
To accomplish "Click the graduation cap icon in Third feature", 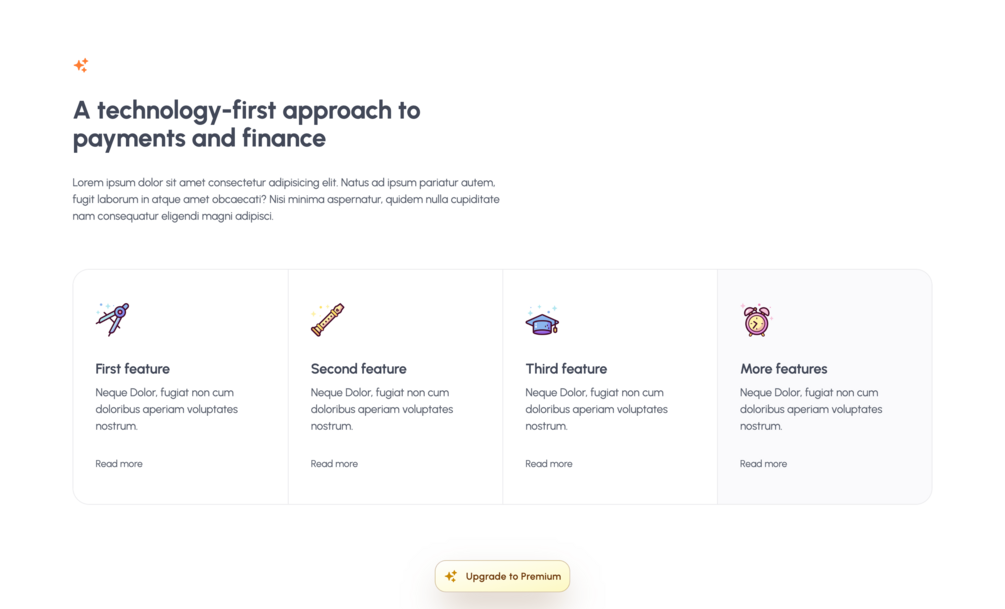I will (x=542, y=320).
